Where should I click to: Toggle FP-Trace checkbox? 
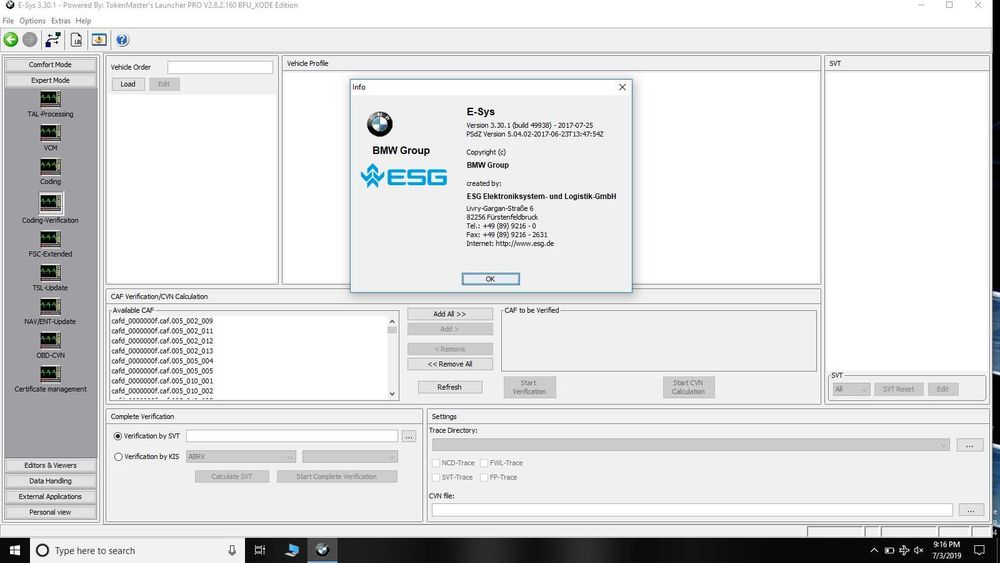484,477
